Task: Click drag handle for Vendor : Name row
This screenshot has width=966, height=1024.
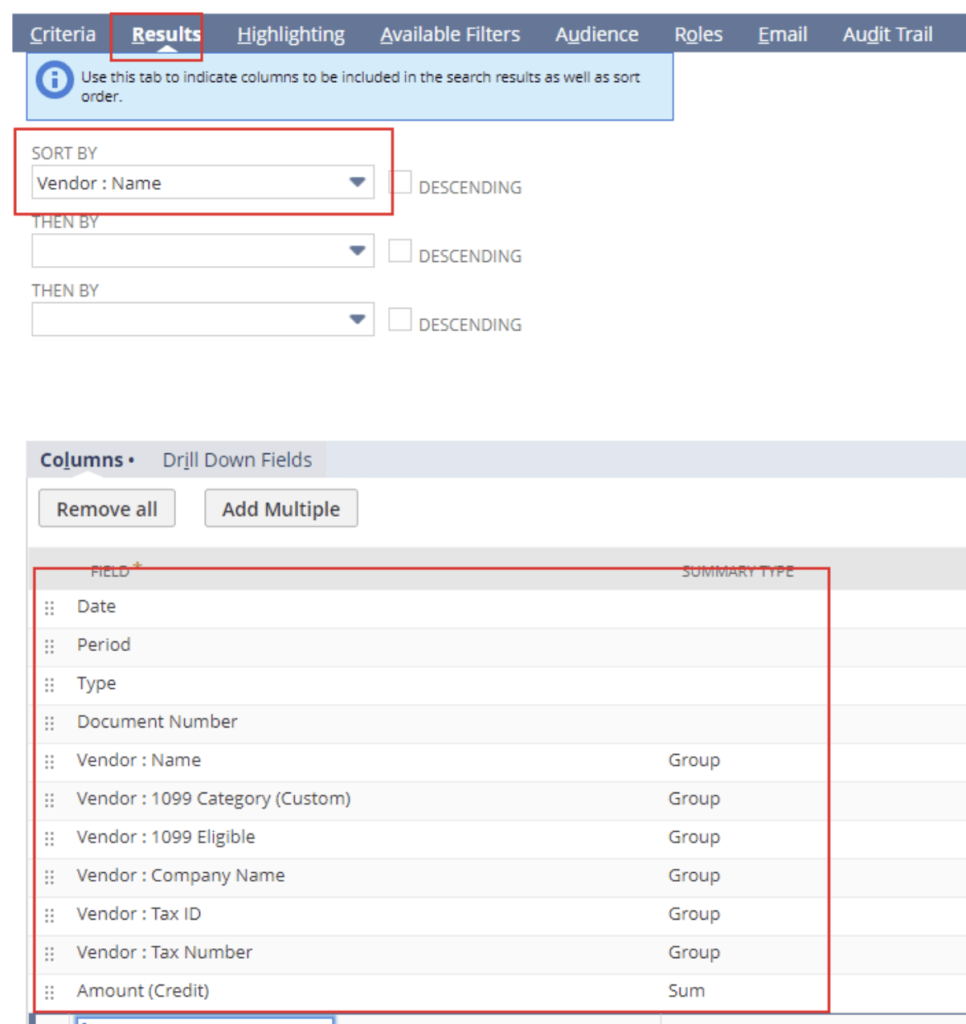Action: [x=50, y=762]
